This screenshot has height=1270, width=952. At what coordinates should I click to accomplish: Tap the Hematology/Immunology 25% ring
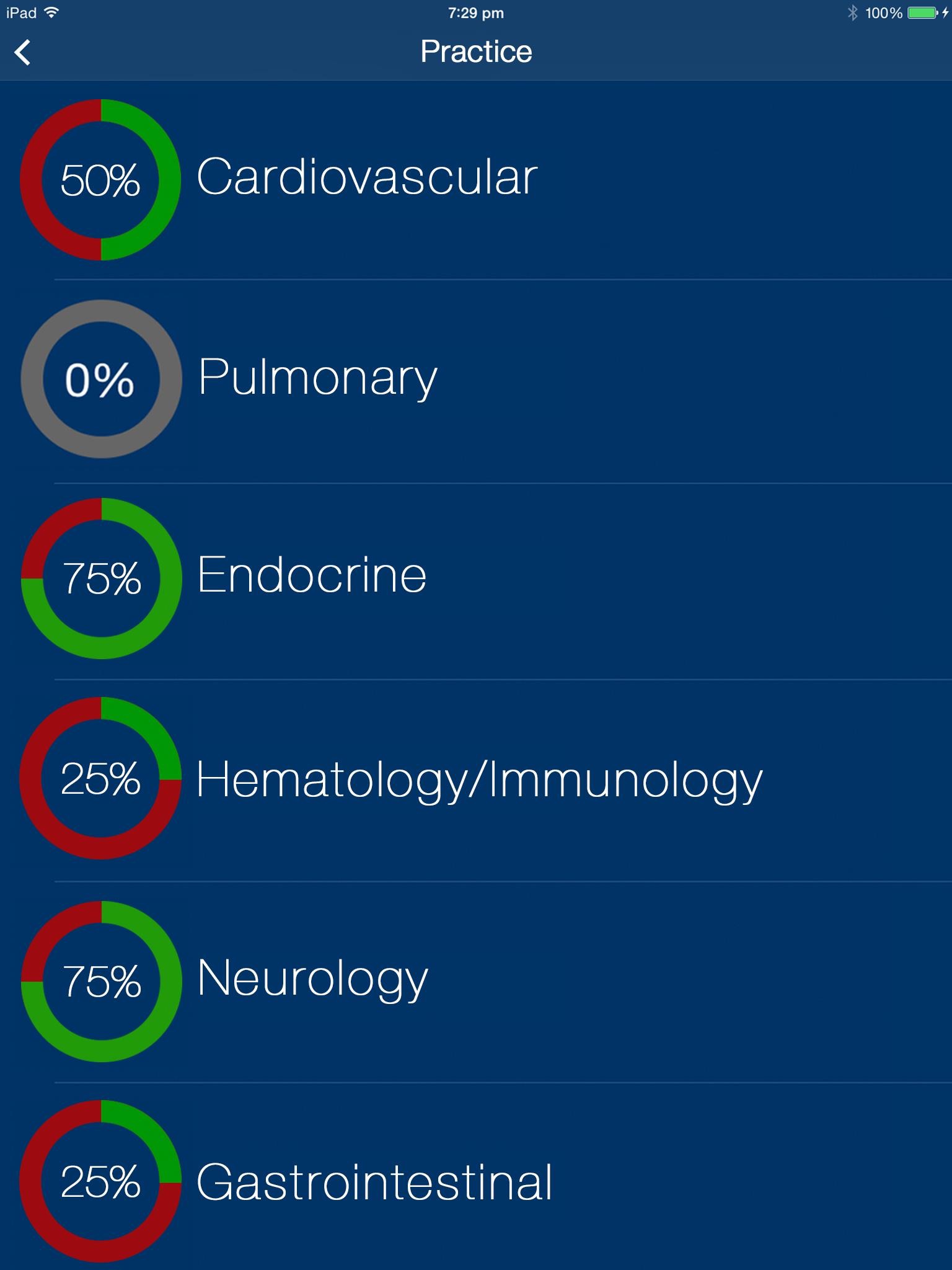click(x=100, y=778)
